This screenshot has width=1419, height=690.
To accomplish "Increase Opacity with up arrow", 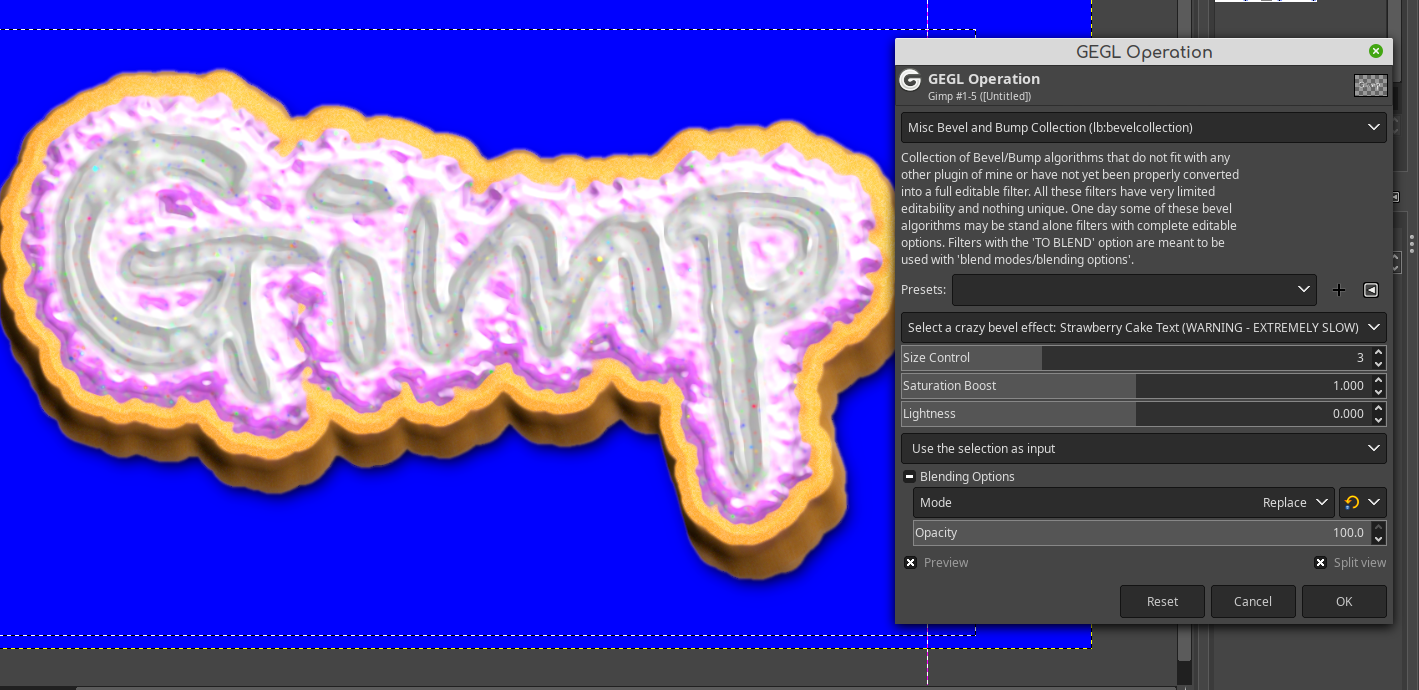I will (x=1379, y=527).
